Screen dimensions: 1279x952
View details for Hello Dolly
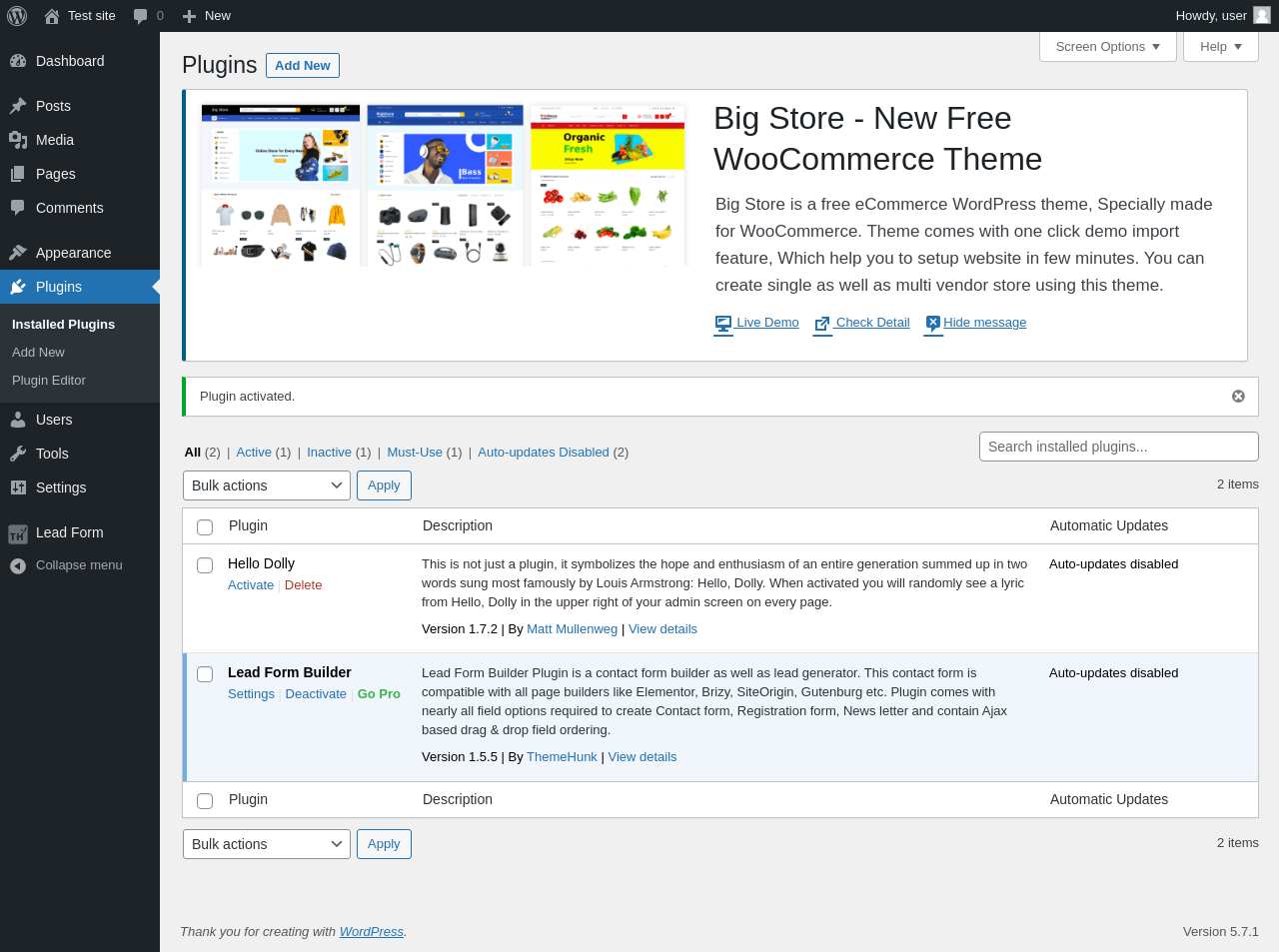[x=662, y=629]
